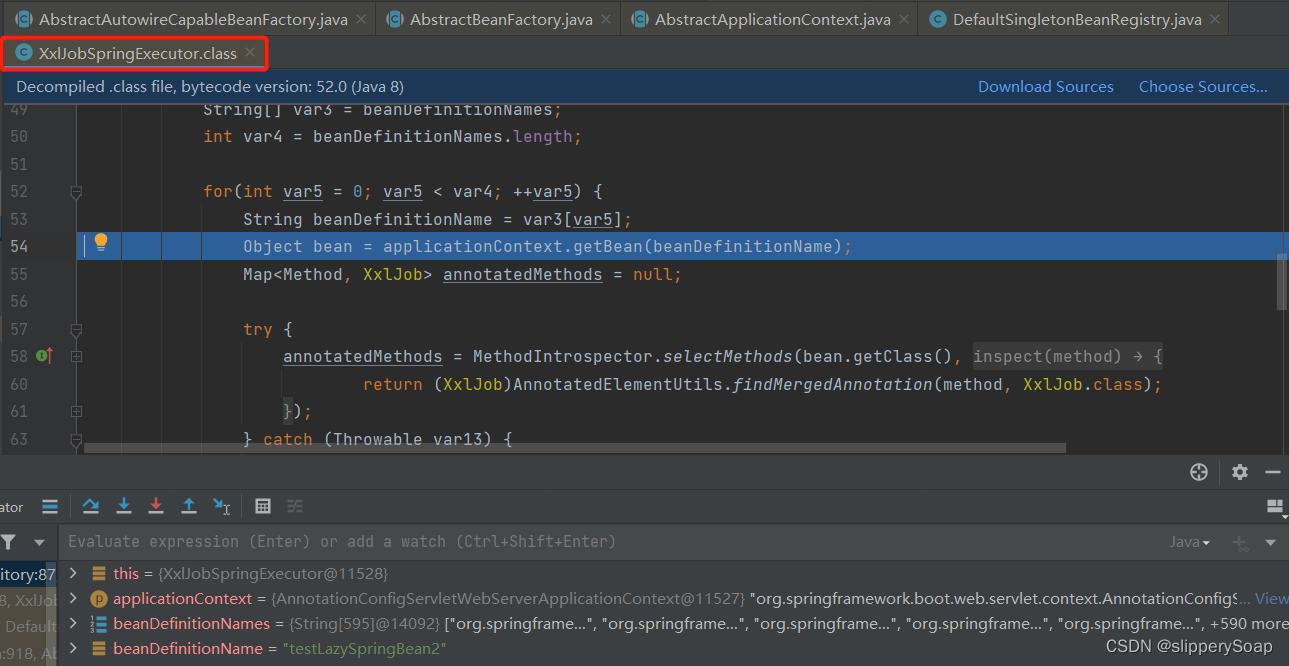Viewport: 1289px width, 666px height.
Task: Click the blue Step Into icon
Action: pyautogui.click(x=124, y=506)
